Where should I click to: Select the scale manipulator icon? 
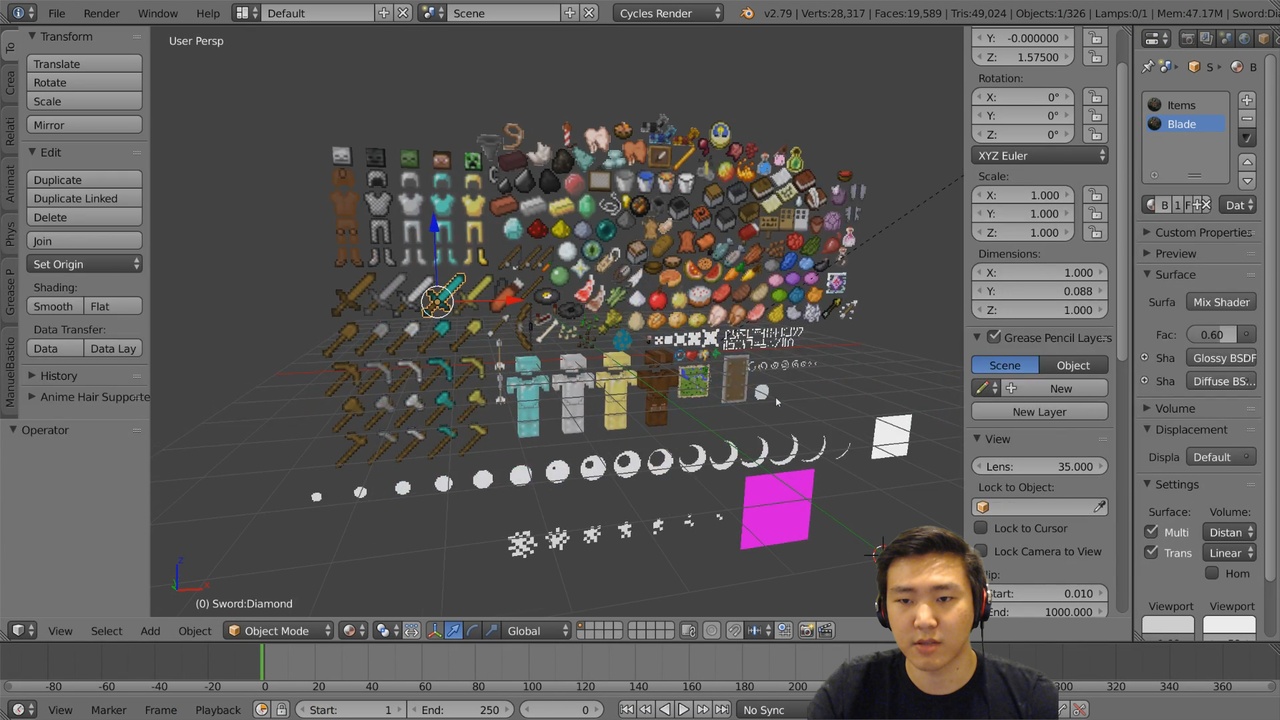(x=491, y=630)
